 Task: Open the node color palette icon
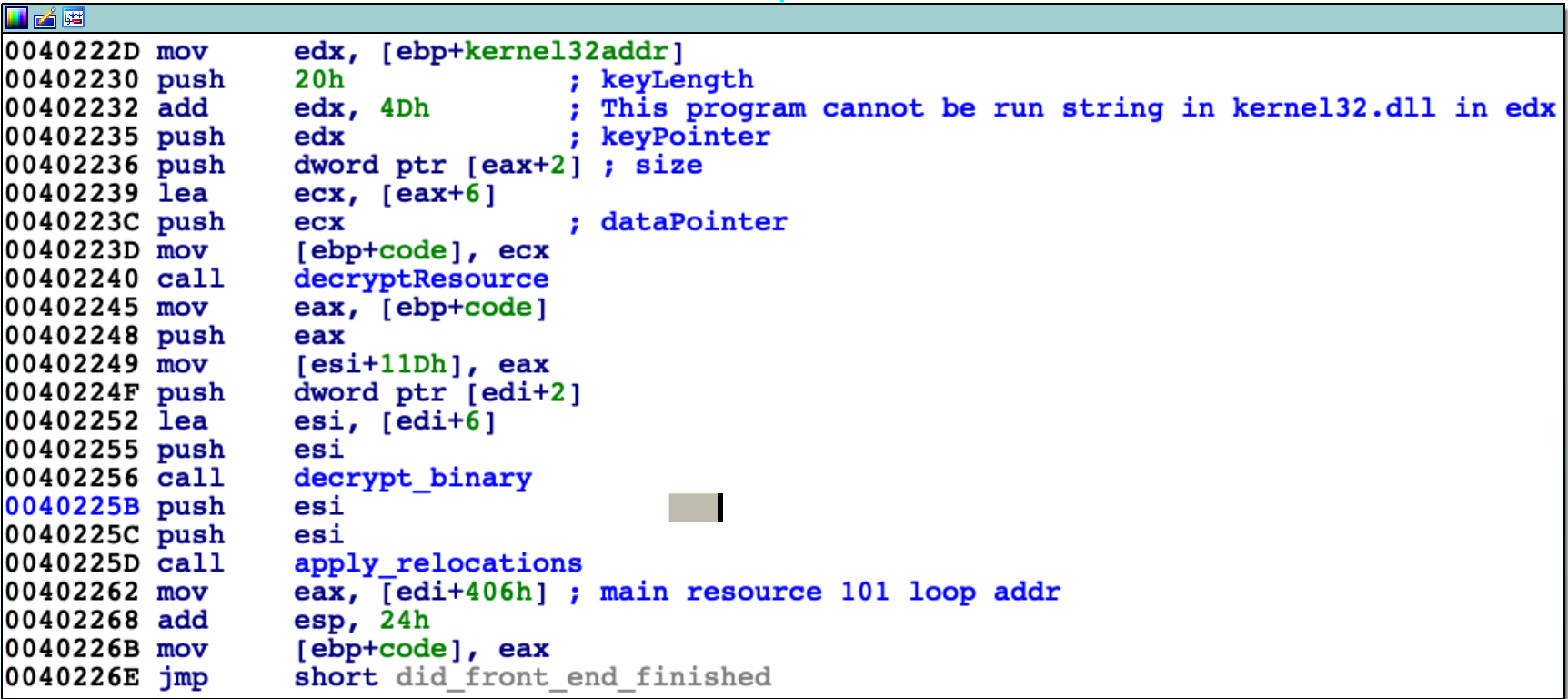click(17, 17)
